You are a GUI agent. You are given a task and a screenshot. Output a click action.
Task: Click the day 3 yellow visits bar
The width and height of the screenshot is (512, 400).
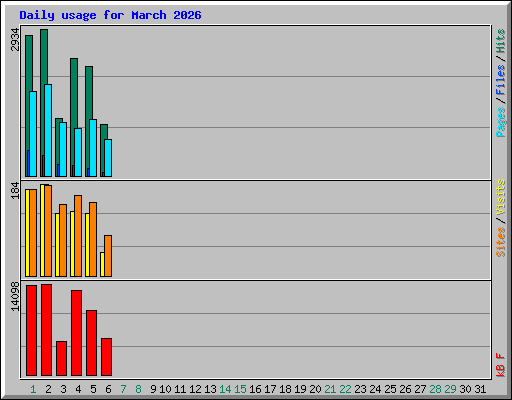(57, 245)
